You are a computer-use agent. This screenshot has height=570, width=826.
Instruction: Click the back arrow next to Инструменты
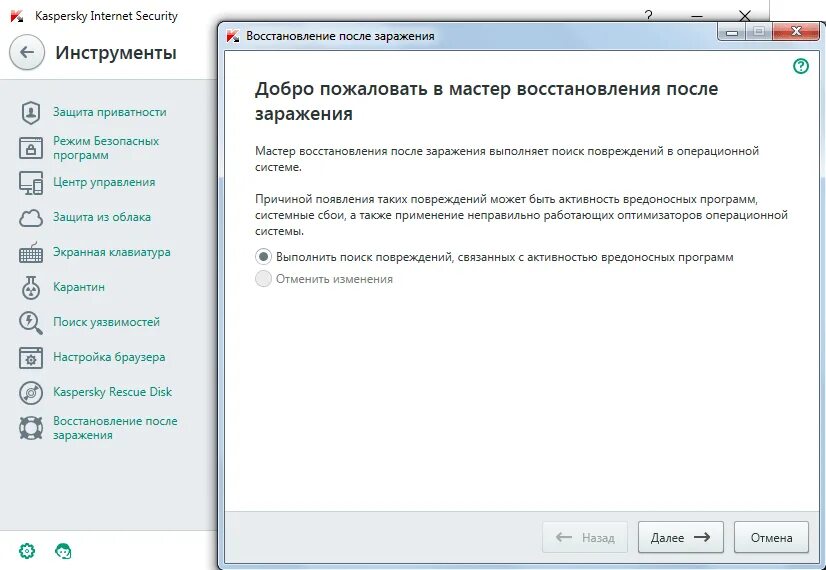tap(26, 52)
